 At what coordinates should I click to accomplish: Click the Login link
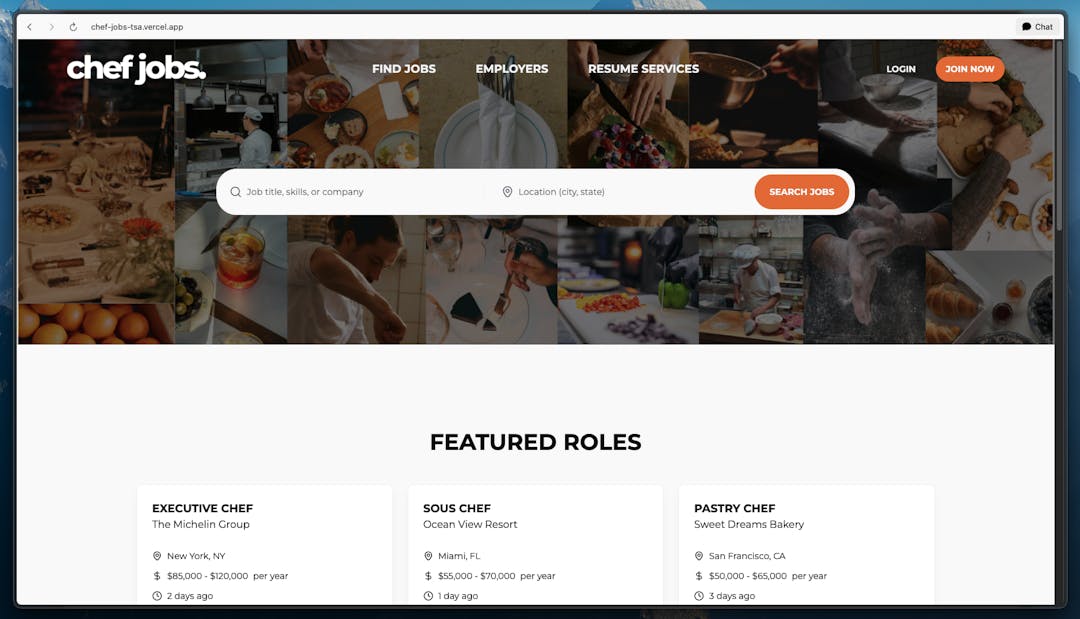[901, 69]
